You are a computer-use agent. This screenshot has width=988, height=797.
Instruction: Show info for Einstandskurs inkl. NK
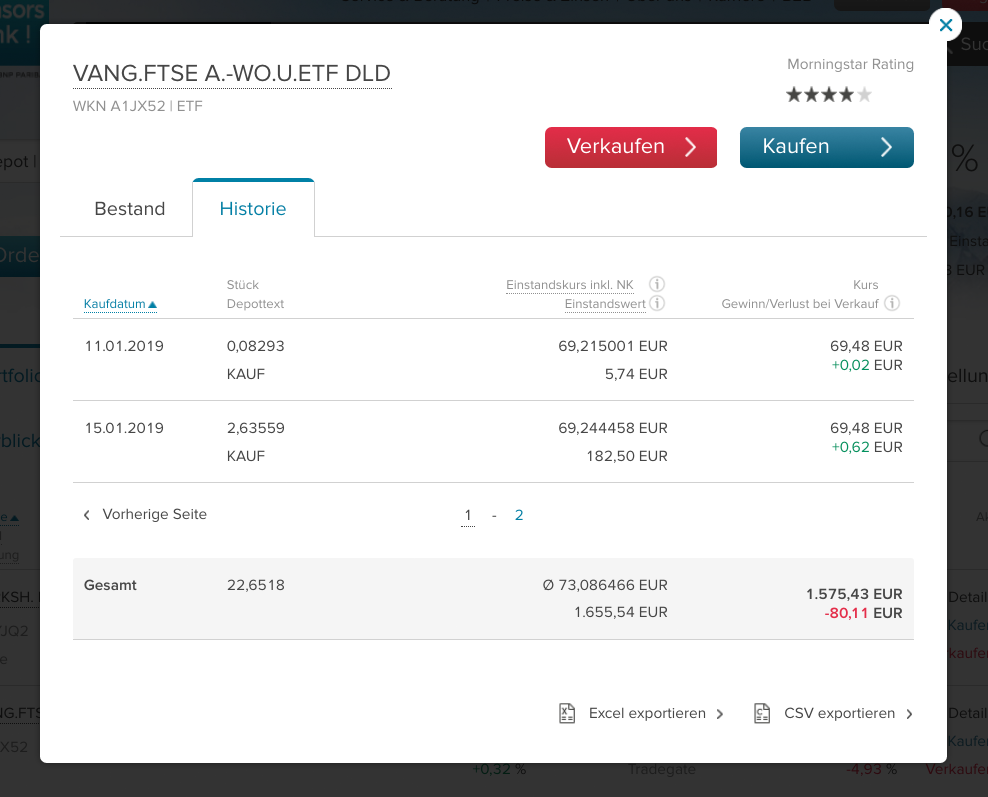point(657,284)
